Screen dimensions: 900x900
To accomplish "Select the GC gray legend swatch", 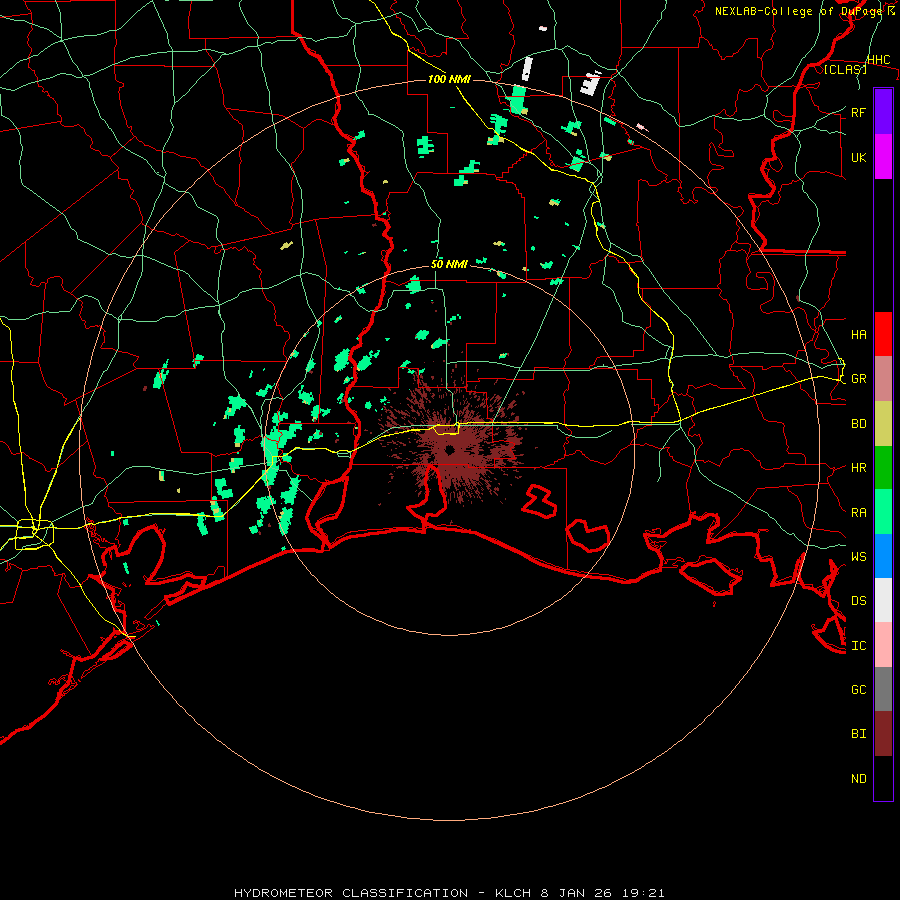I will tap(883, 689).
